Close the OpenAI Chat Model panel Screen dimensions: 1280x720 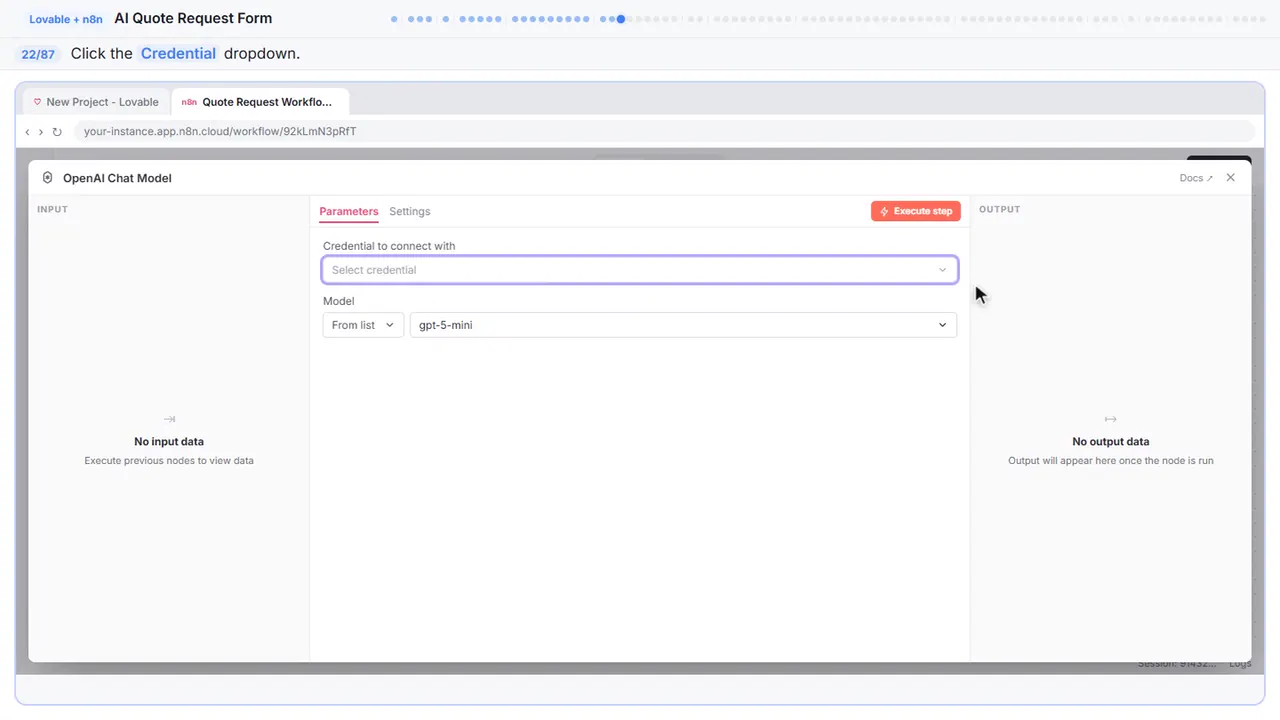pos(1231,178)
